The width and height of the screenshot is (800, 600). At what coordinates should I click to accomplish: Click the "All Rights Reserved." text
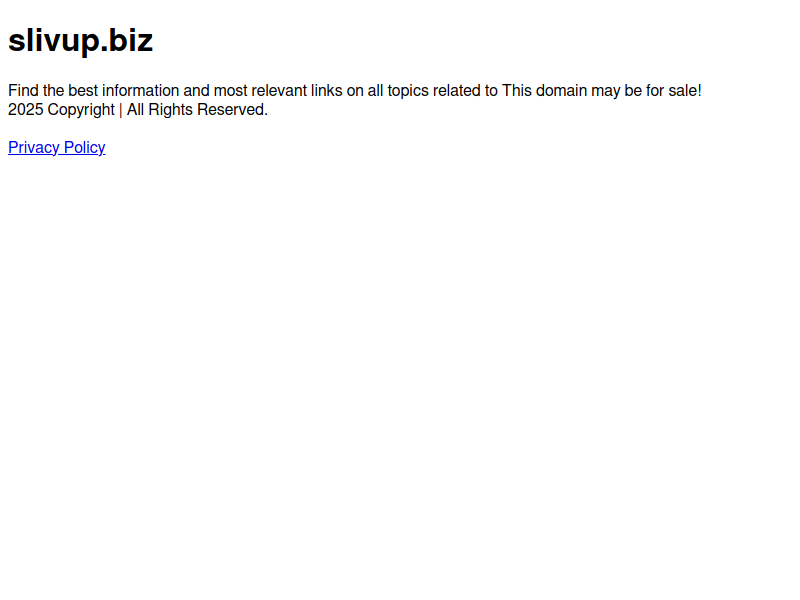click(x=197, y=110)
